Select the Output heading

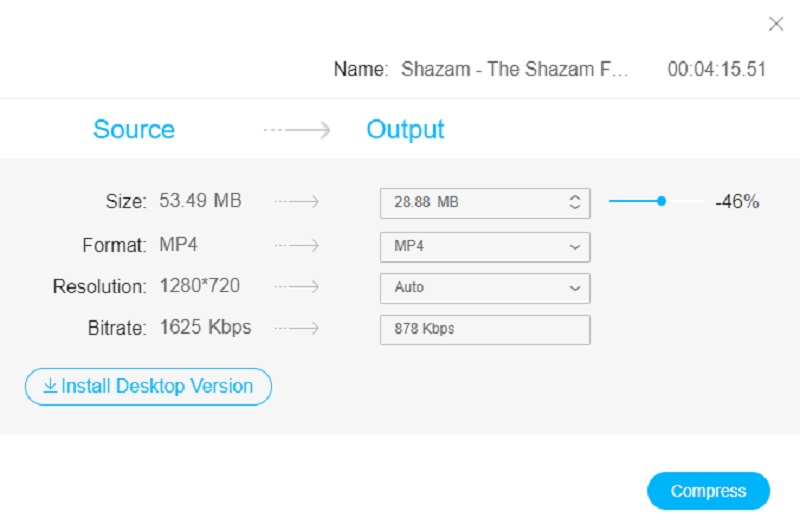click(x=405, y=130)
